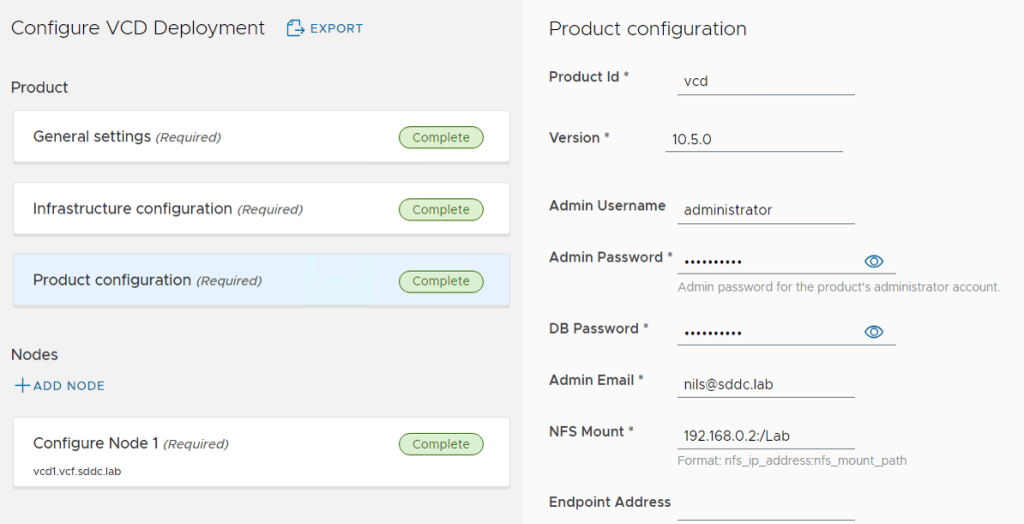Select the DB Password field

coord(765,332)
